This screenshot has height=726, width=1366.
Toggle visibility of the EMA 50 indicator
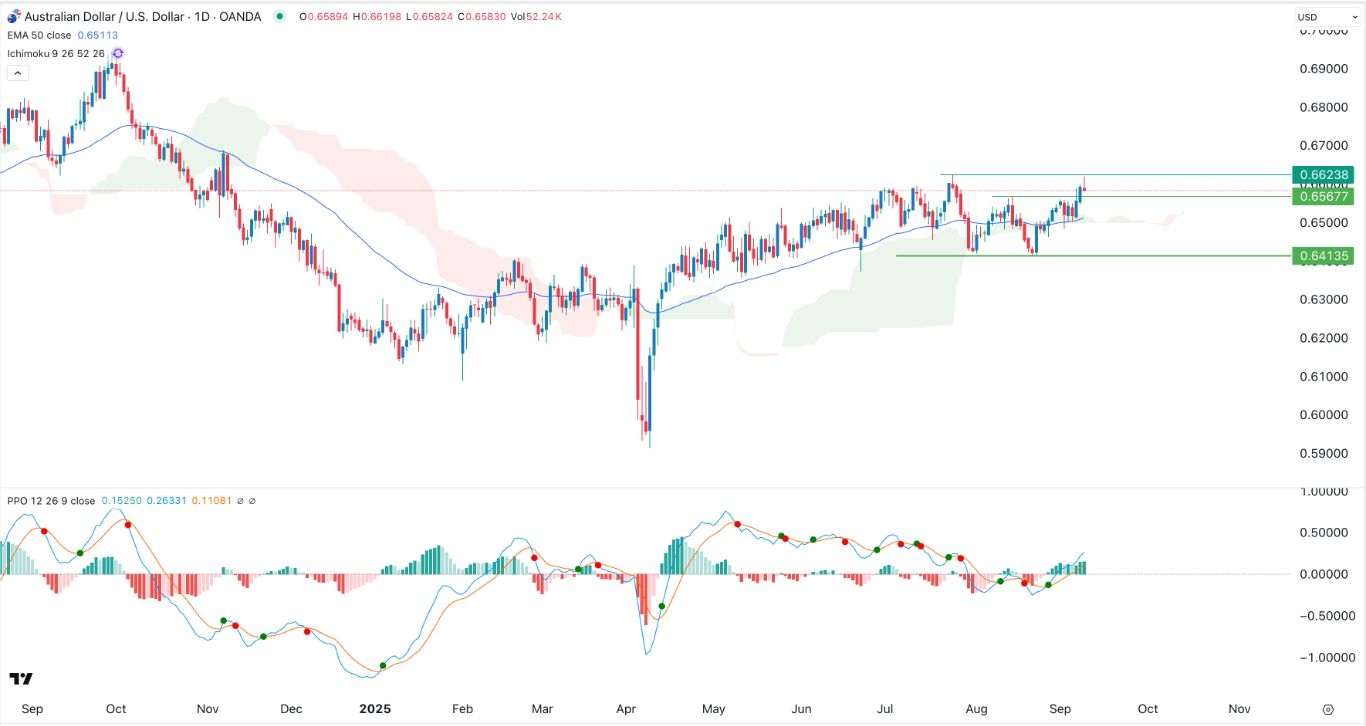pos(40,35)
